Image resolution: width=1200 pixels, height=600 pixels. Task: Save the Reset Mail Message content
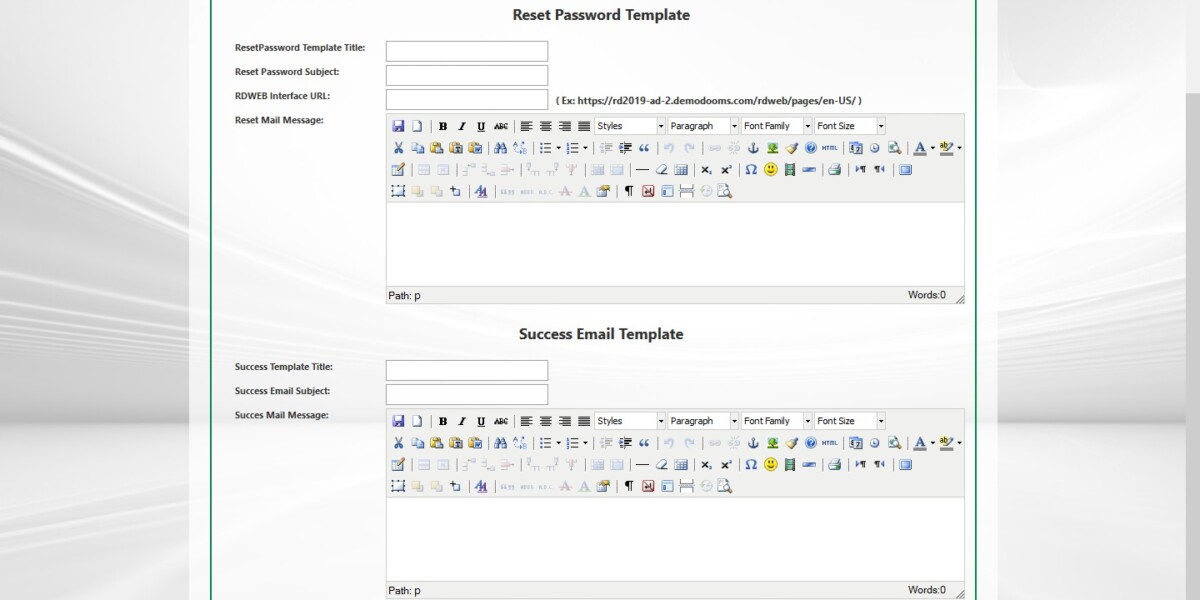click(x=398, y=126)
